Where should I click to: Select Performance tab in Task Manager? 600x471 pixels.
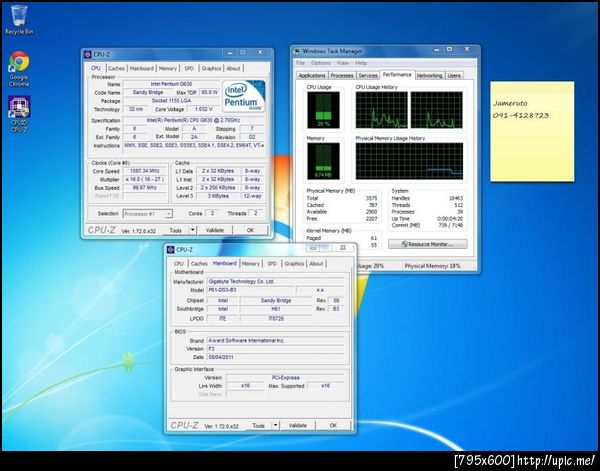[x=397, y=75]
